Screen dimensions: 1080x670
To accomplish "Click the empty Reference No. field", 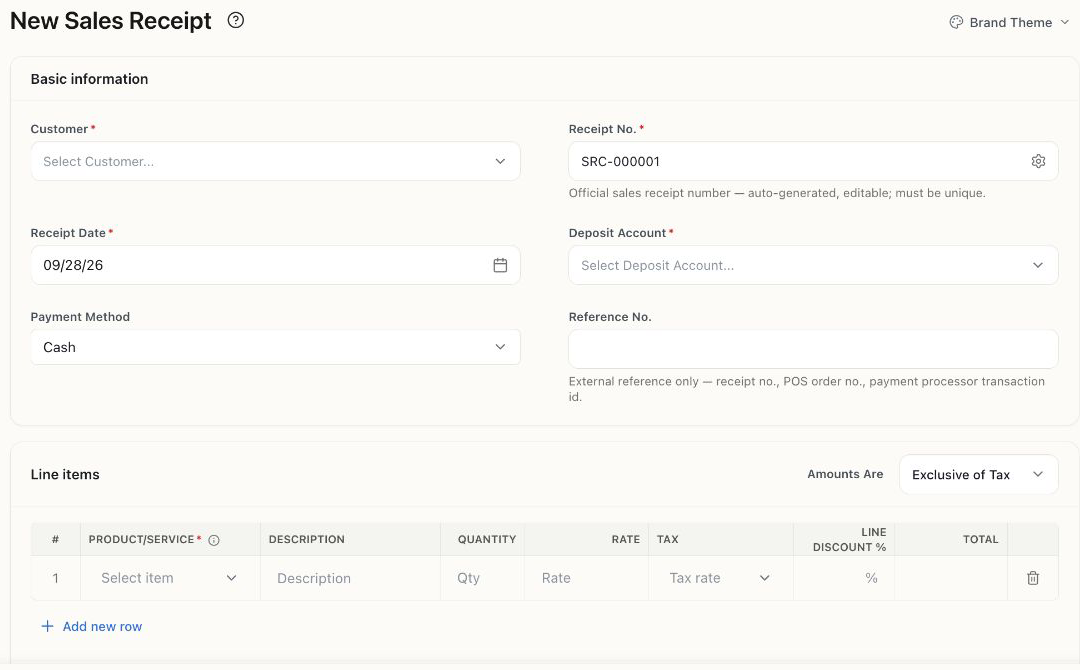I will pyautogui.click(x=813, y=348).
